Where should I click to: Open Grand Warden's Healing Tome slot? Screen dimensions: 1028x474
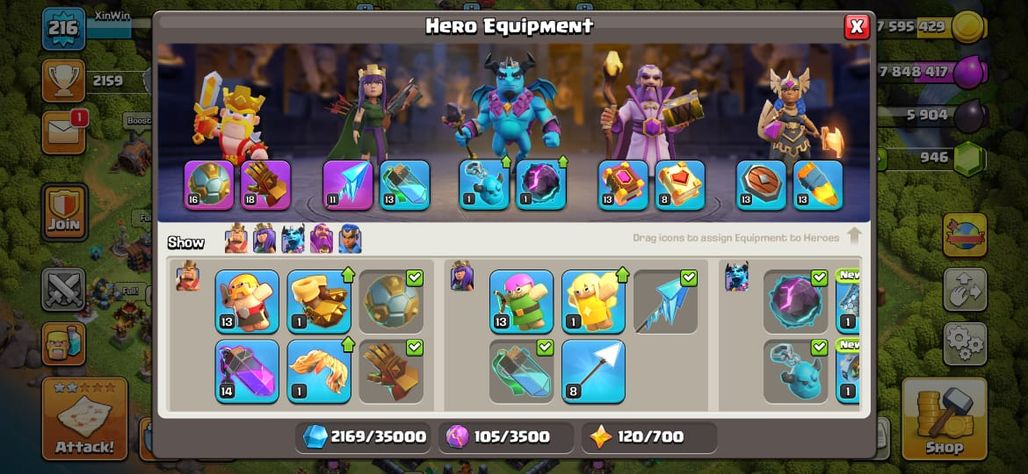[x=680, y=185]
